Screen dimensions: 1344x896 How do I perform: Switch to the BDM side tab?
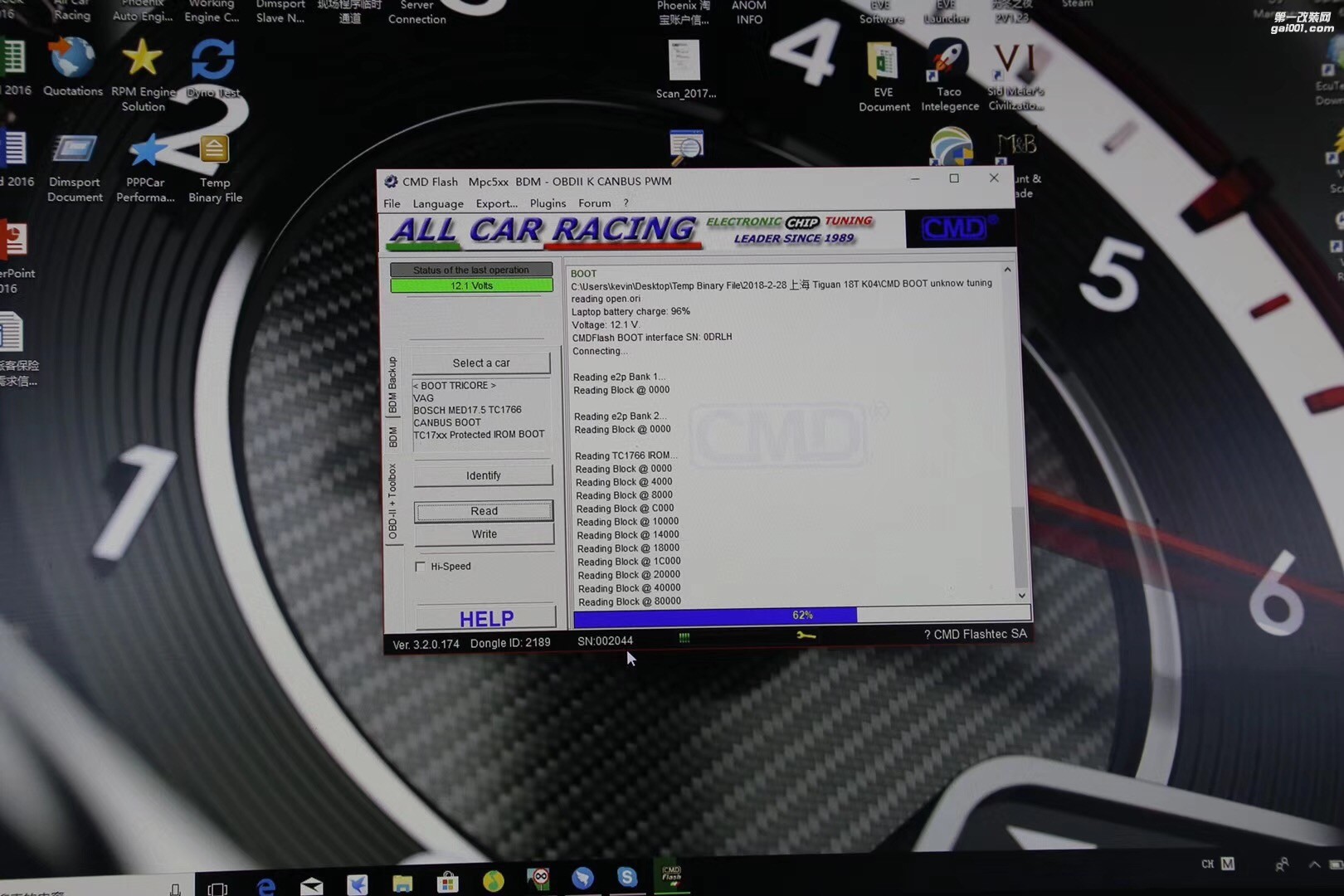(392, 437)
